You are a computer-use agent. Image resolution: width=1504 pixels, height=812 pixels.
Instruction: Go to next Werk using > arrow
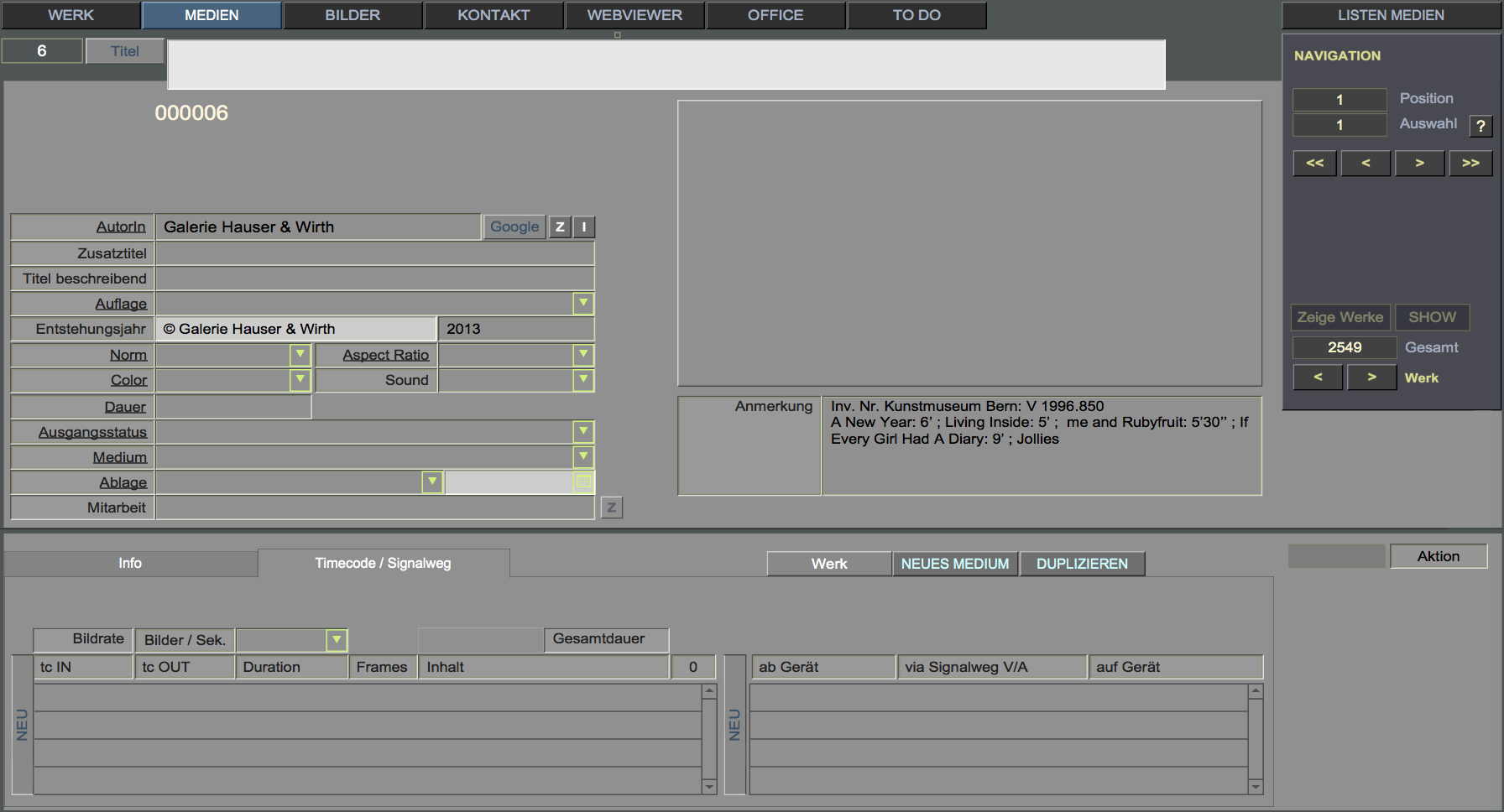coord(1371,377)
